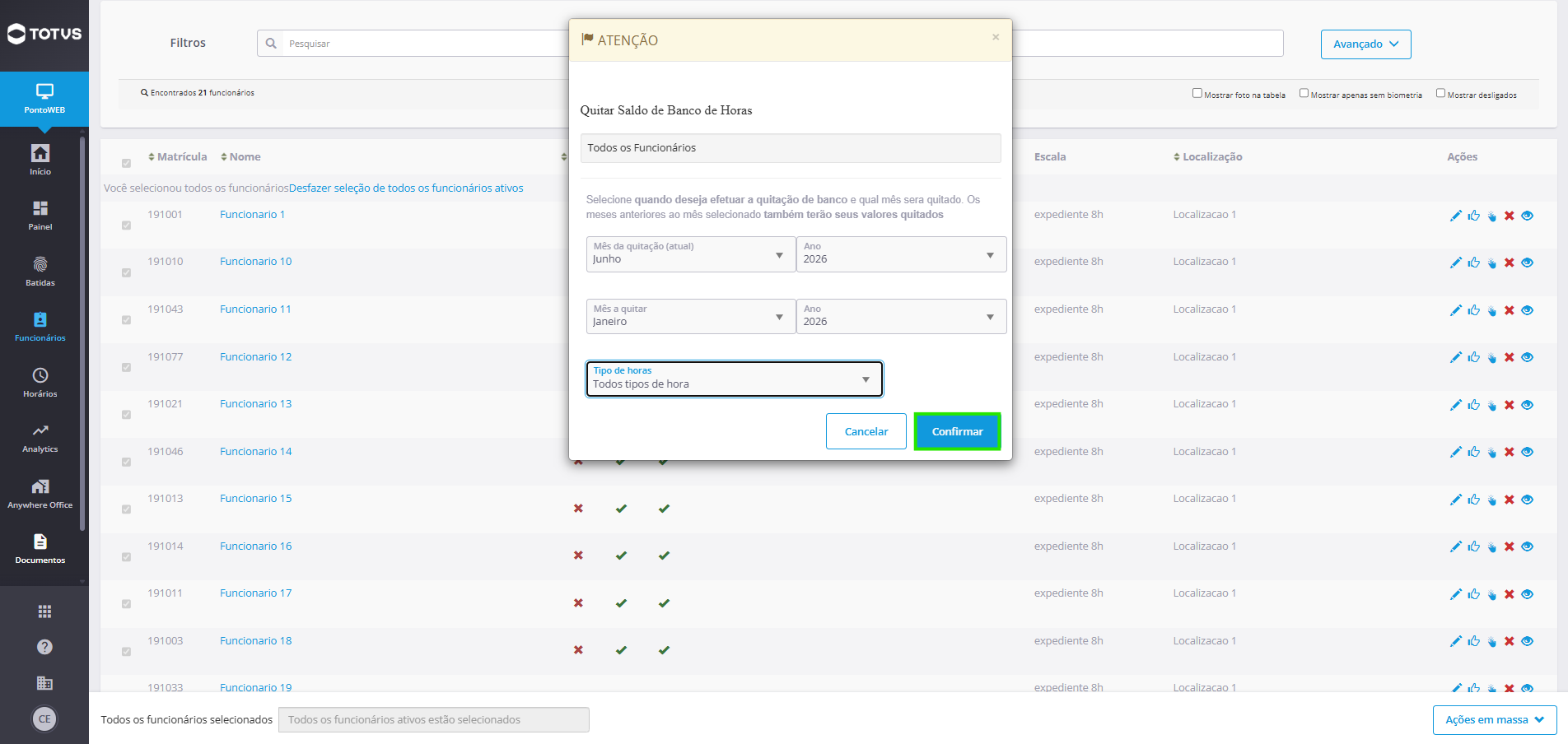
Task: Uncheck row checkbox for matrícula 191010
Action: point(126,272)
